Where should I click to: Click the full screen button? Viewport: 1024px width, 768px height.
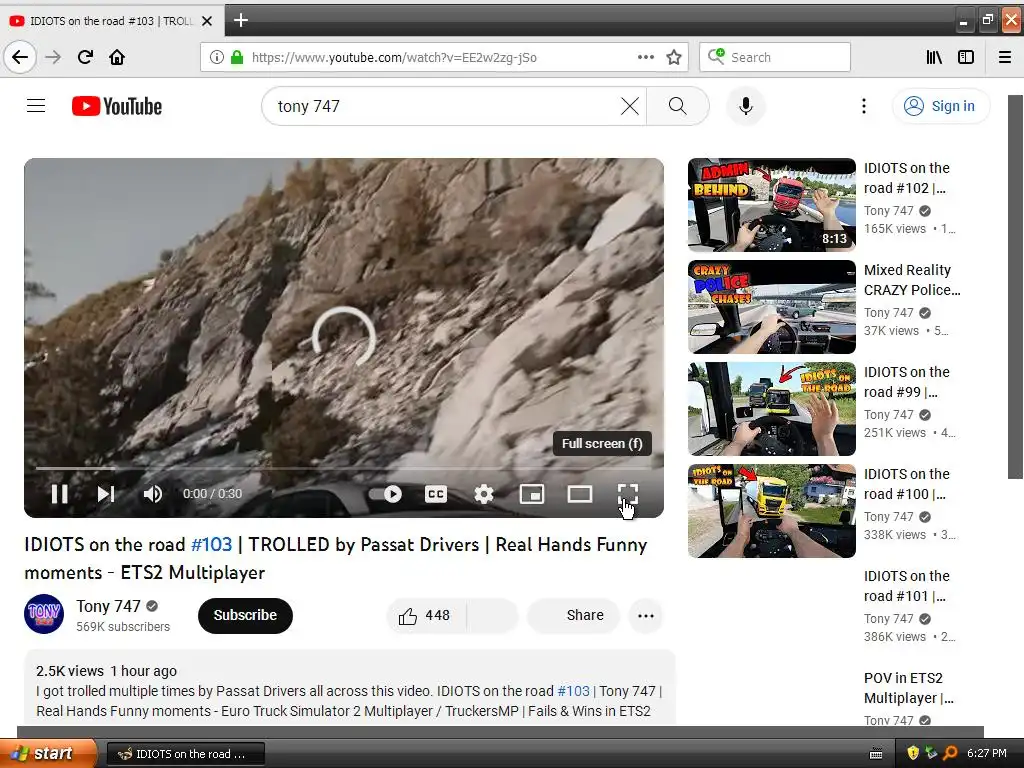628,494
